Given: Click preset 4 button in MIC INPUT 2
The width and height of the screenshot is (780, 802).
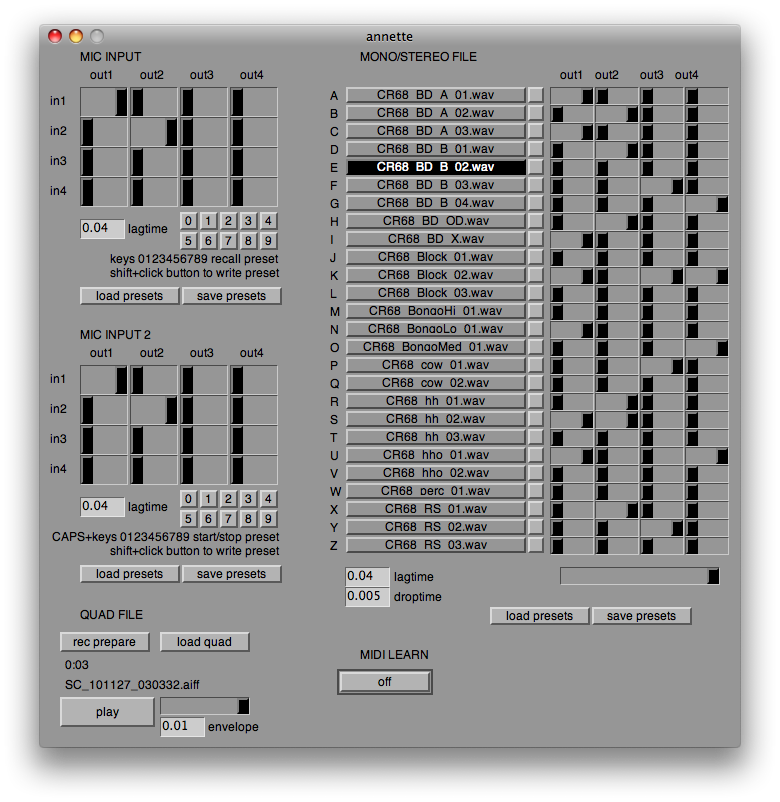Looking at the screenshot, I should [x=268, y=499].
